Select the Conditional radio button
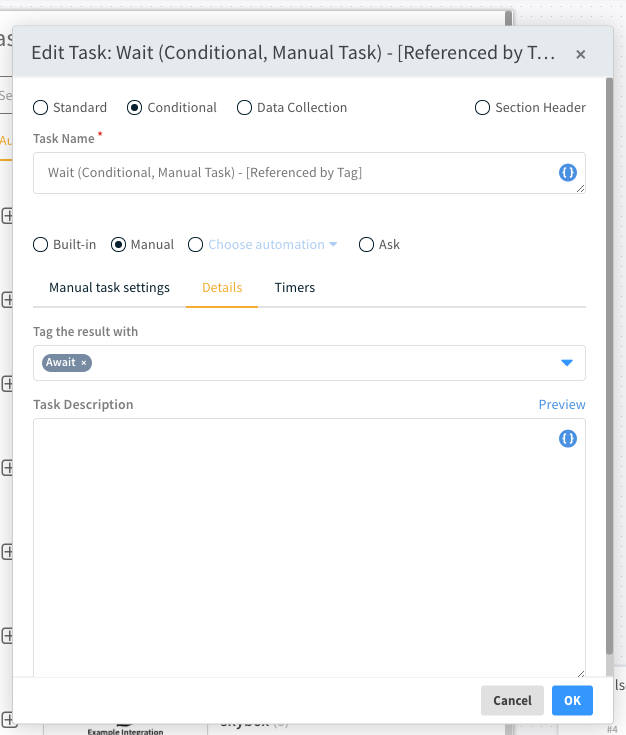 point(135,108)
